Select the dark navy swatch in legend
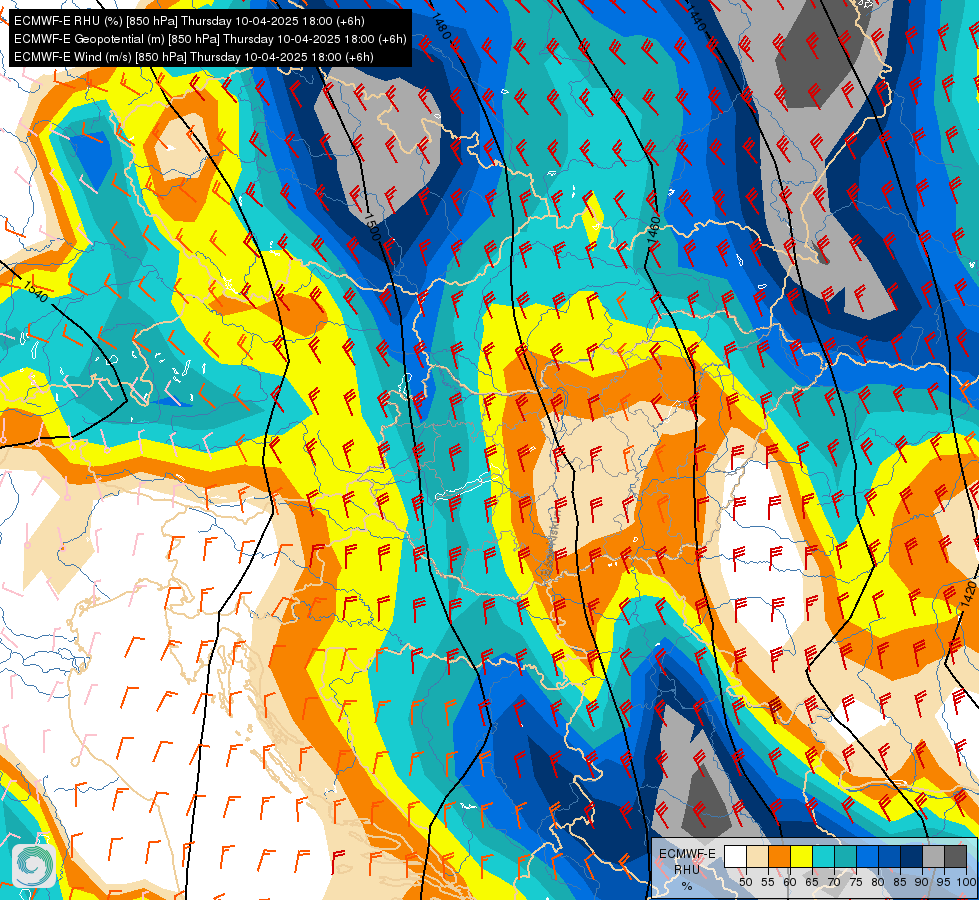The image size is (979, 900). (x=912, y=856)
